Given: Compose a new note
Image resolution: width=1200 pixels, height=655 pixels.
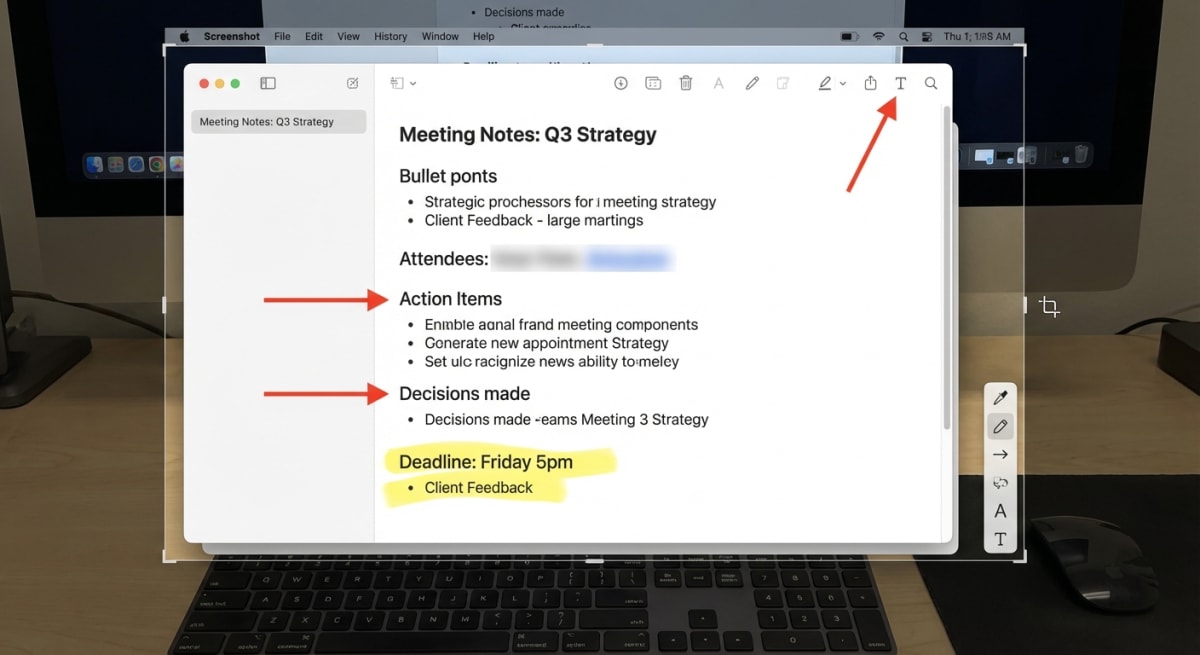Looking at the screenshot, I should point(352,83).
